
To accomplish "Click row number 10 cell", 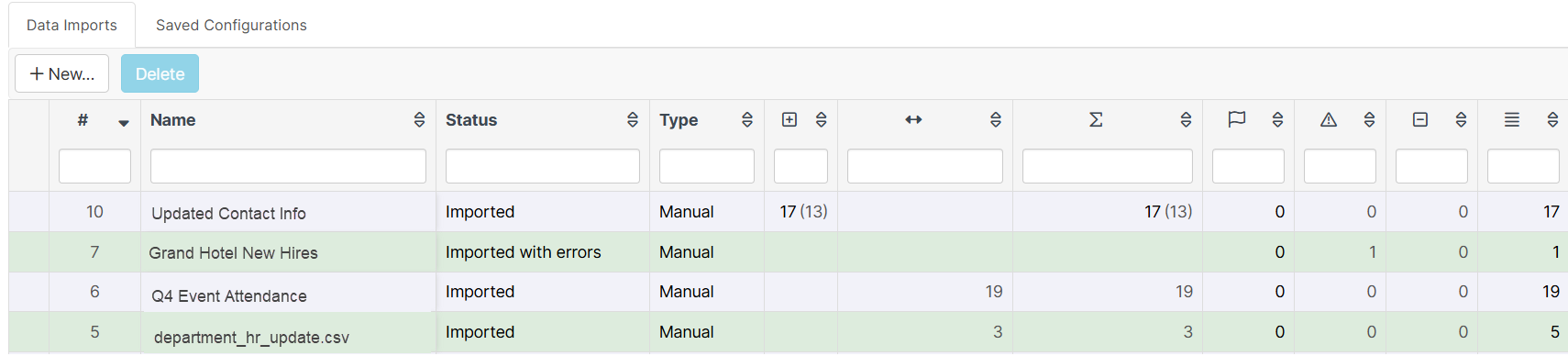I will [94, 212].
